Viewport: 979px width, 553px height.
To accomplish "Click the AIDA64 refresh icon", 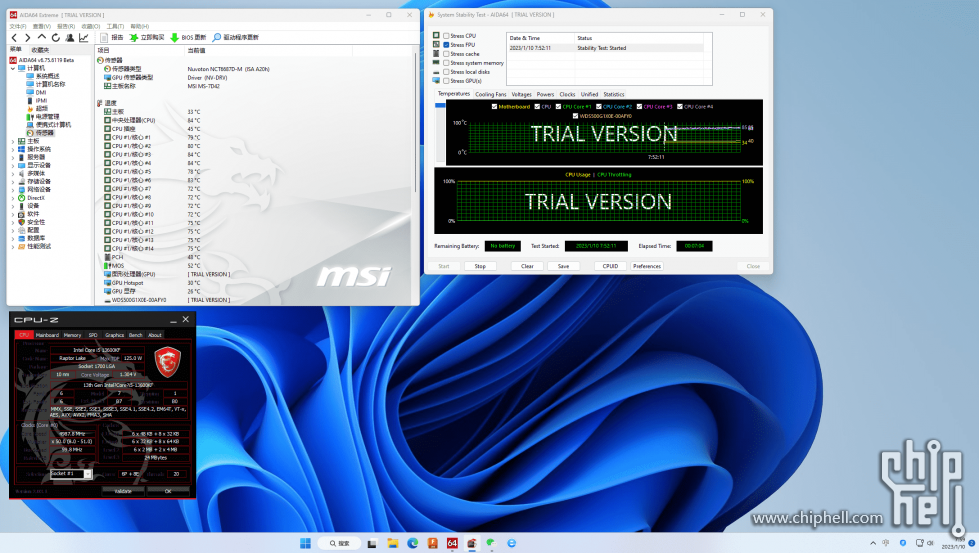I will (x=56, y=37).
